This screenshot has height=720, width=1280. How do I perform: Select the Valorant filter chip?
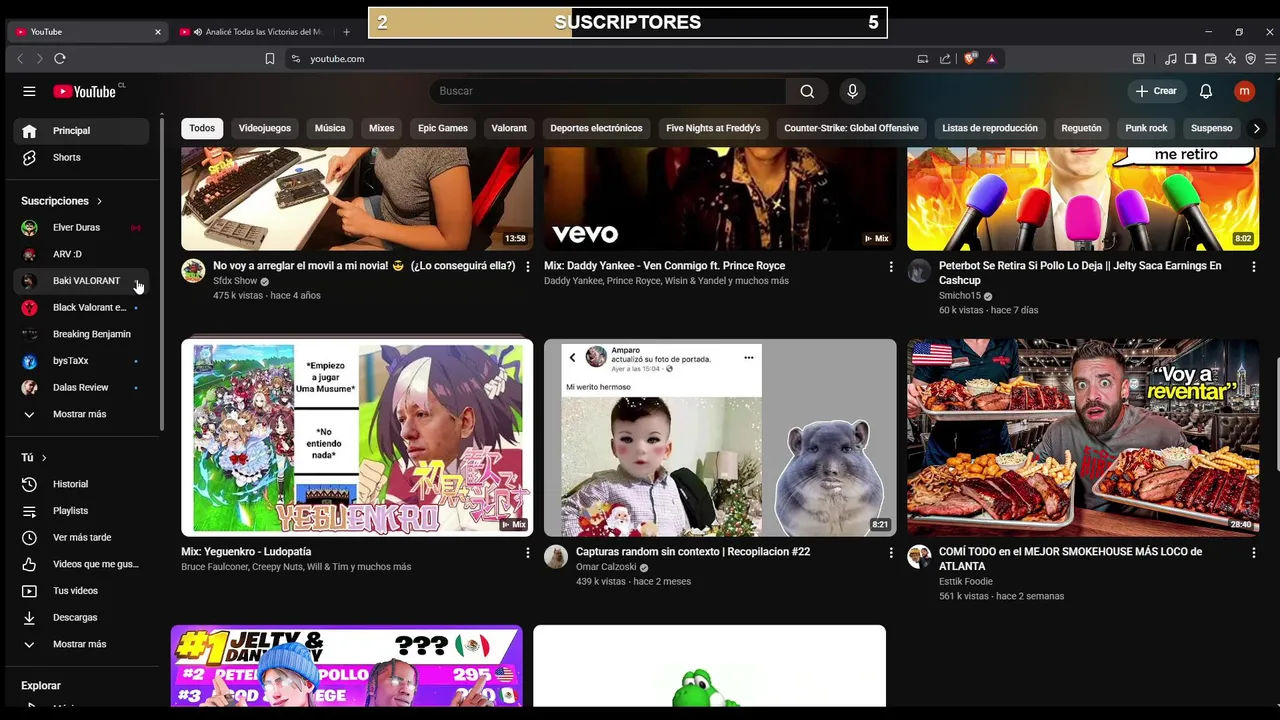(x=509, y=128)
